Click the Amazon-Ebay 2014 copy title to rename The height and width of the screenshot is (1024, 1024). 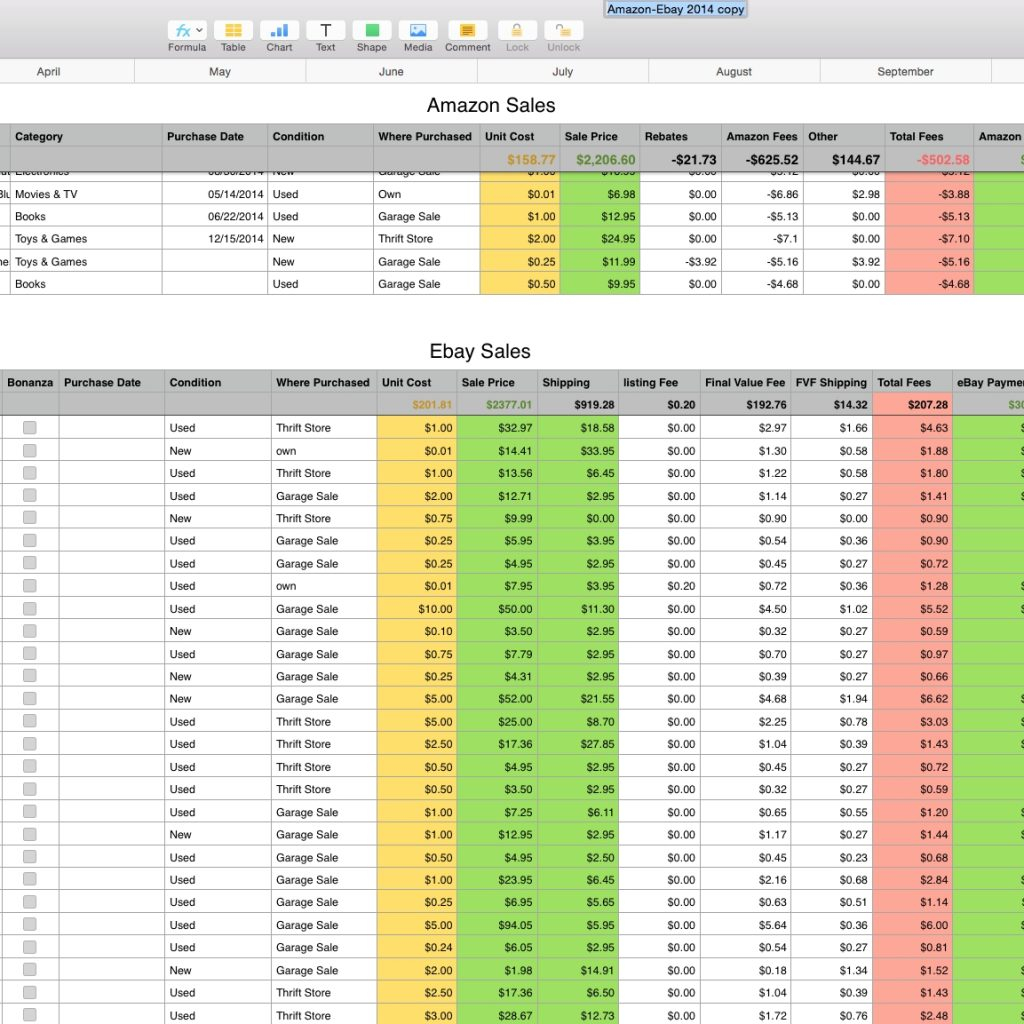tap(674, 10)
